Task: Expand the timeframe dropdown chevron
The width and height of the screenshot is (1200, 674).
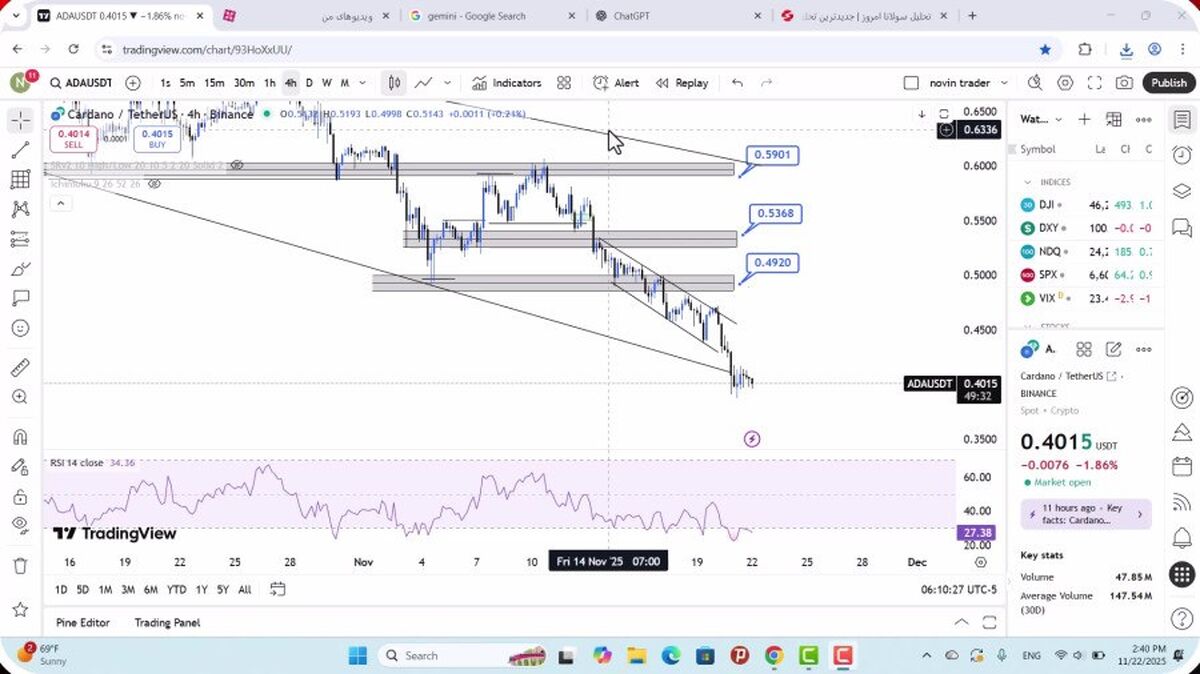Action: coord(362,83)
